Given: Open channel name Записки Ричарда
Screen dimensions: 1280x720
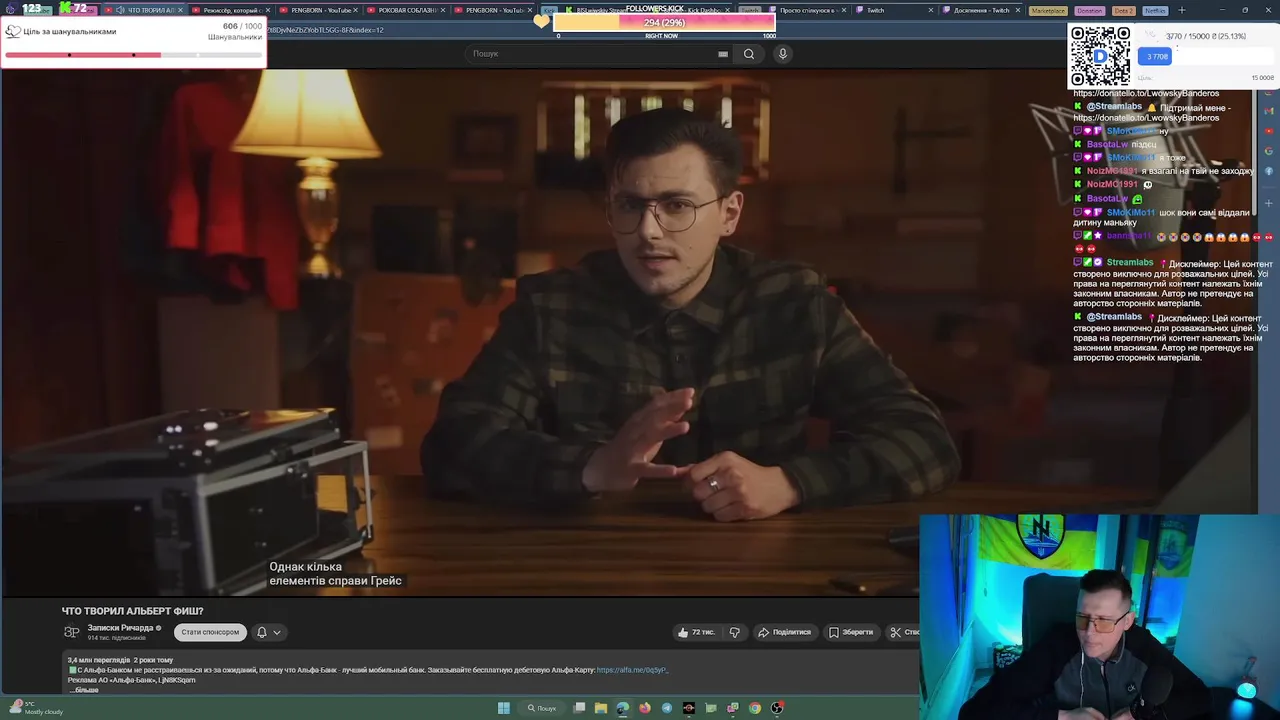Looking at the screenshot, I should (120, 628).
